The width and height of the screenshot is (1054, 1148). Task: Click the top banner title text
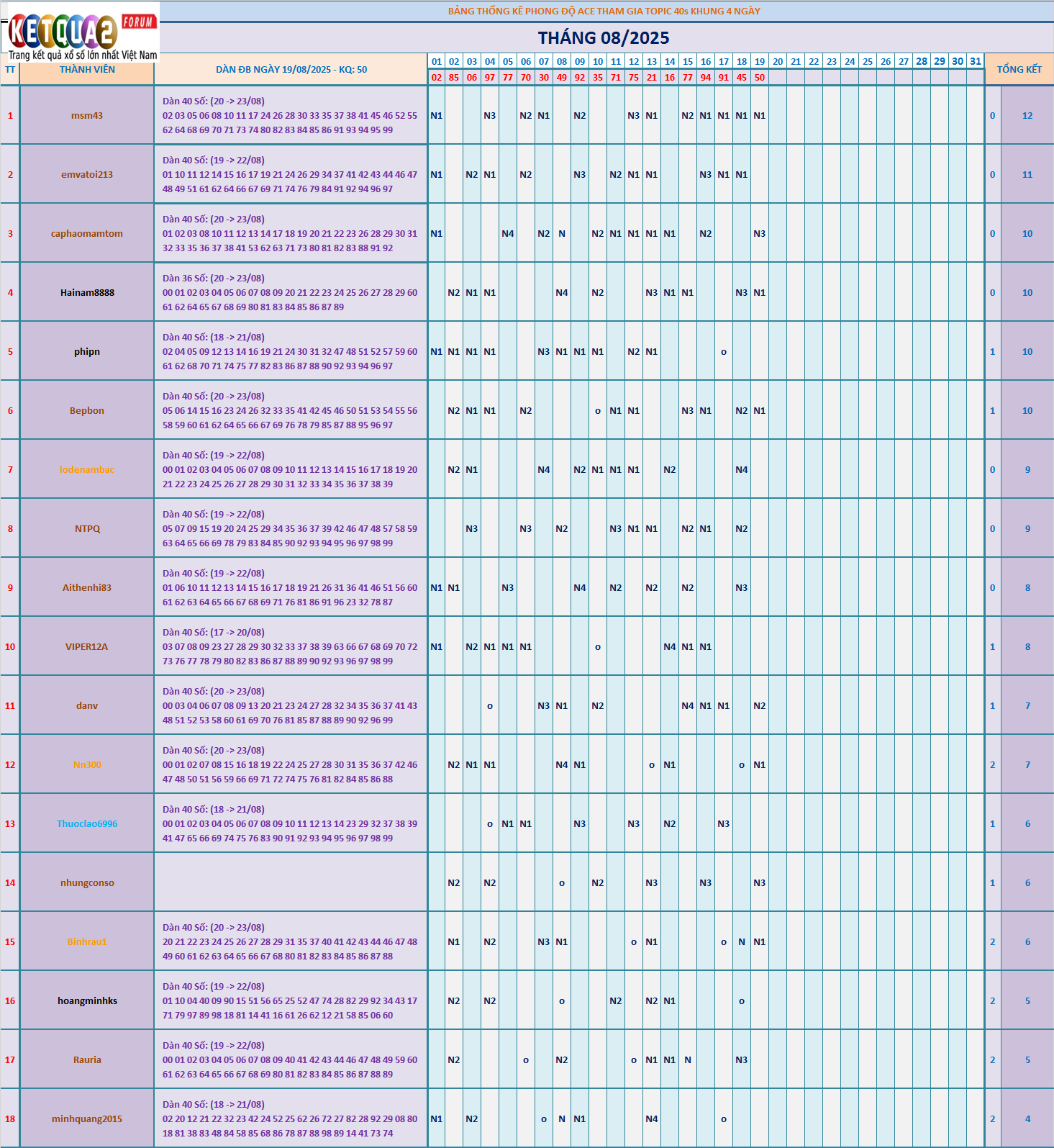point(604,11)
